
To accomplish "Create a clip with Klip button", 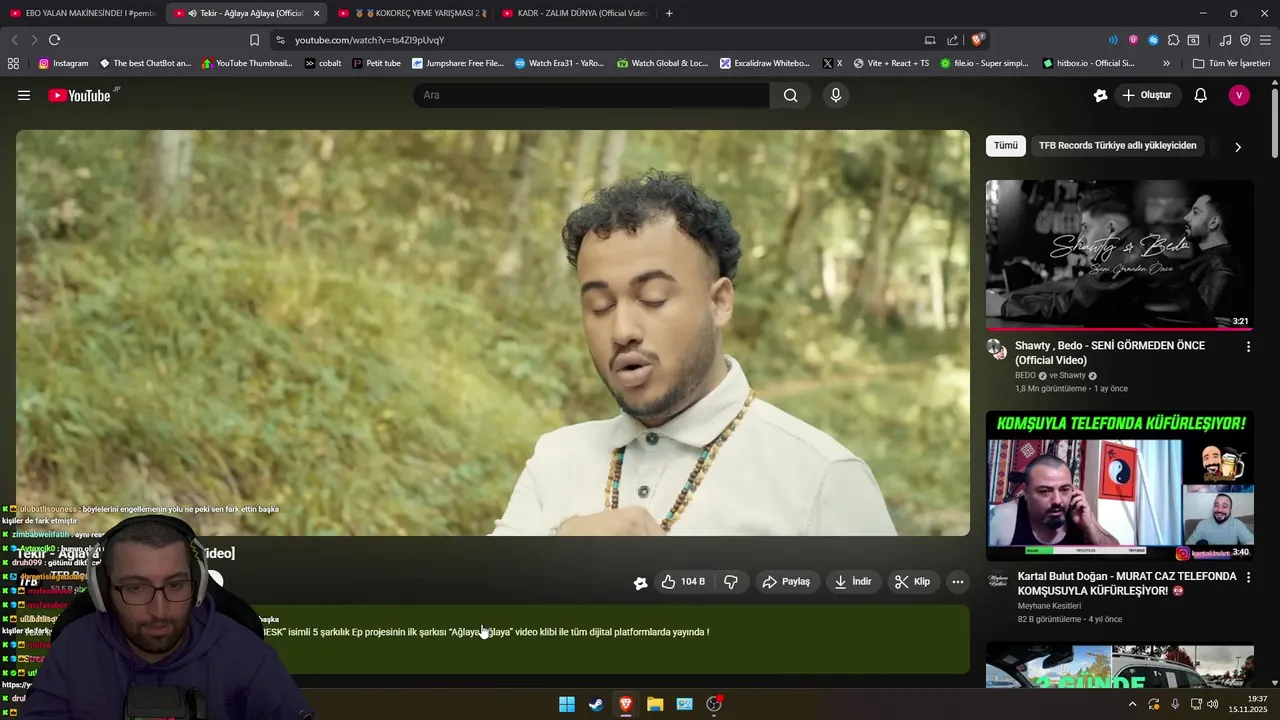I will 912,582.
